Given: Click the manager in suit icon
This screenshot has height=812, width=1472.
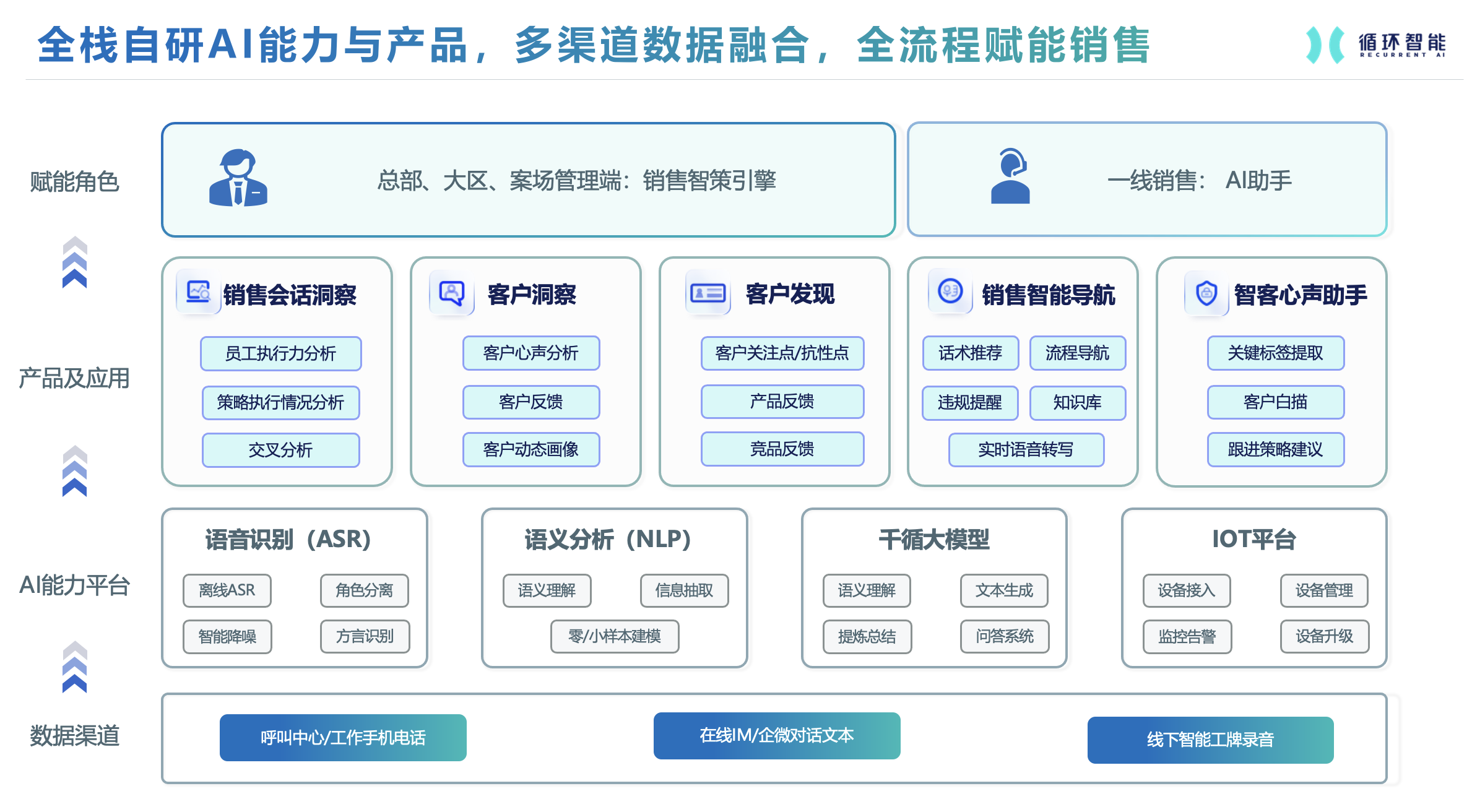Looking at the screenshot, I should pyautogui.click(x=238, y=178).
